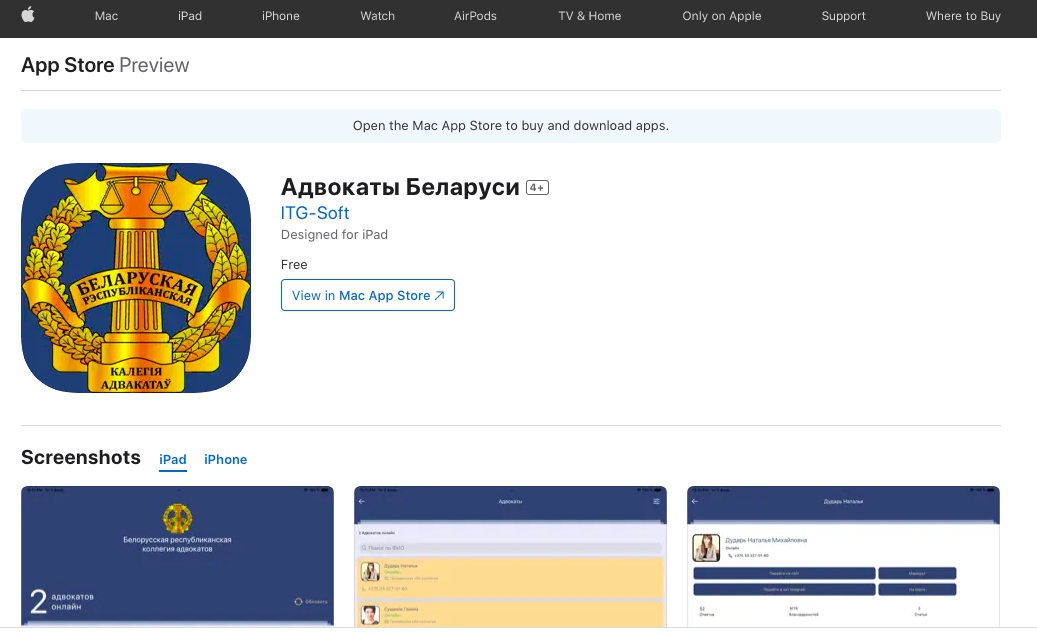The width and height of the screenshot is (1037, 634).
Task: Click the Адвокаты Беларуси app icon
Action: tap(136, 278)
